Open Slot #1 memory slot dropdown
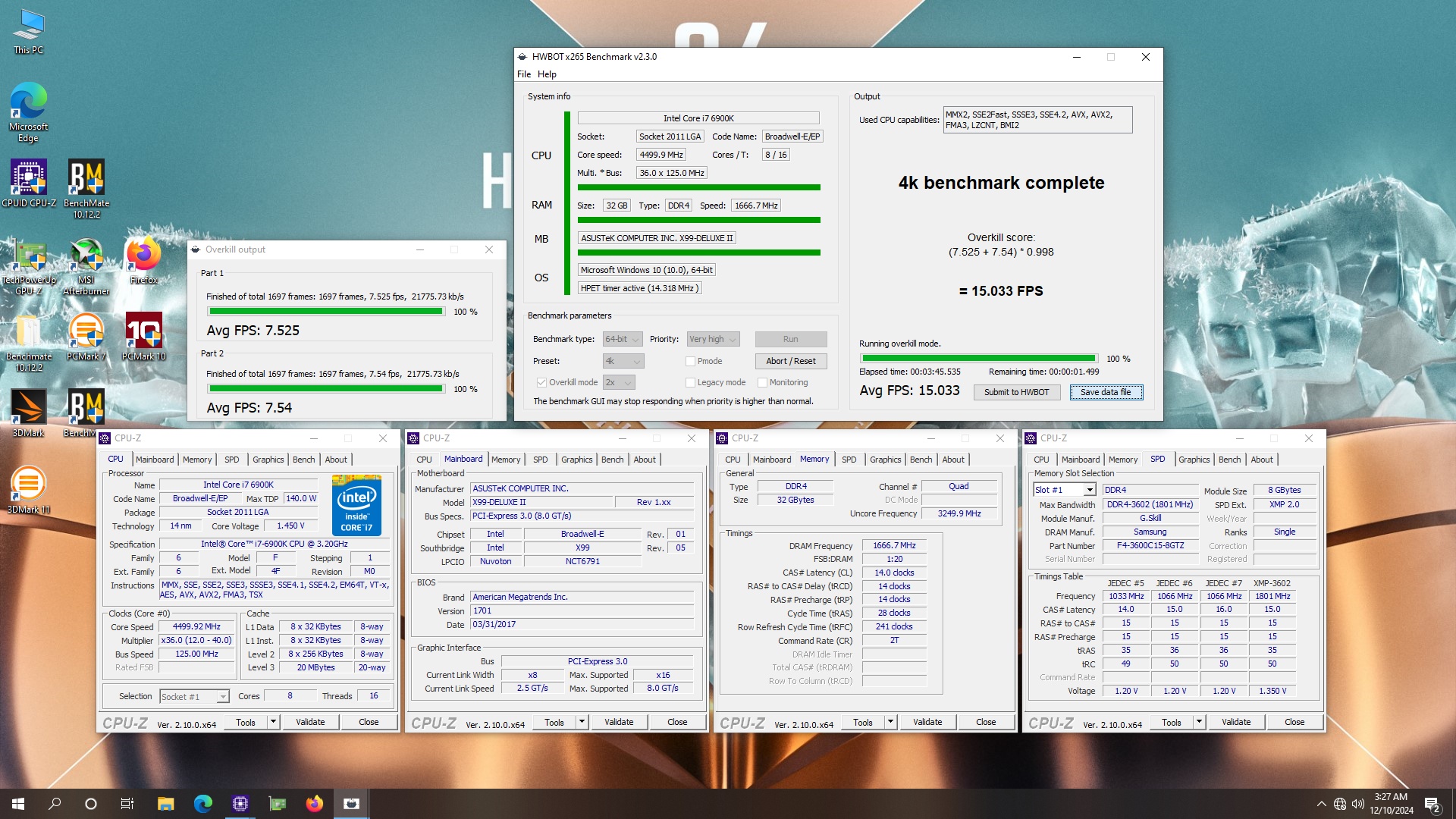 point(1065,490)
